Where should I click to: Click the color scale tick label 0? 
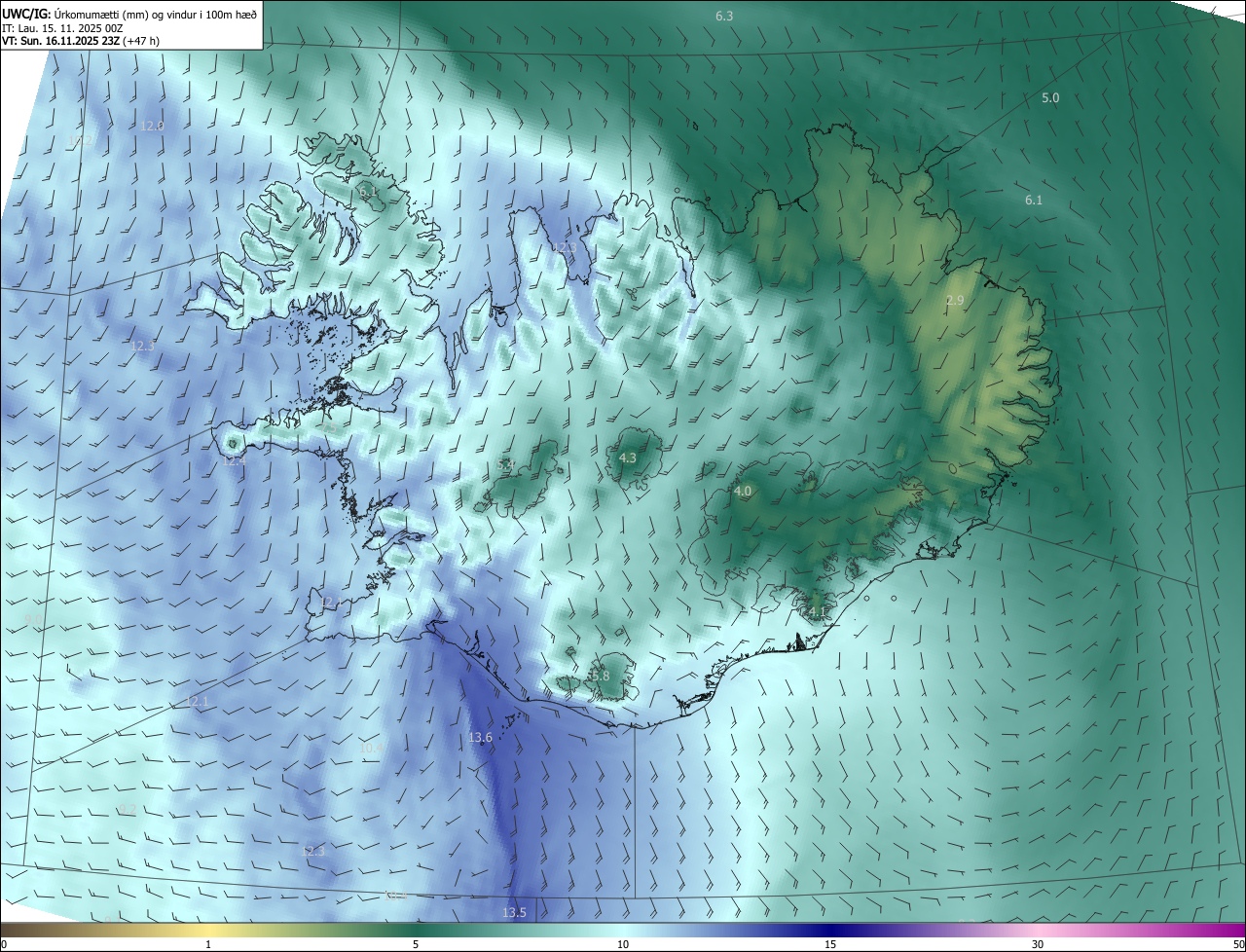click(3, 944)
